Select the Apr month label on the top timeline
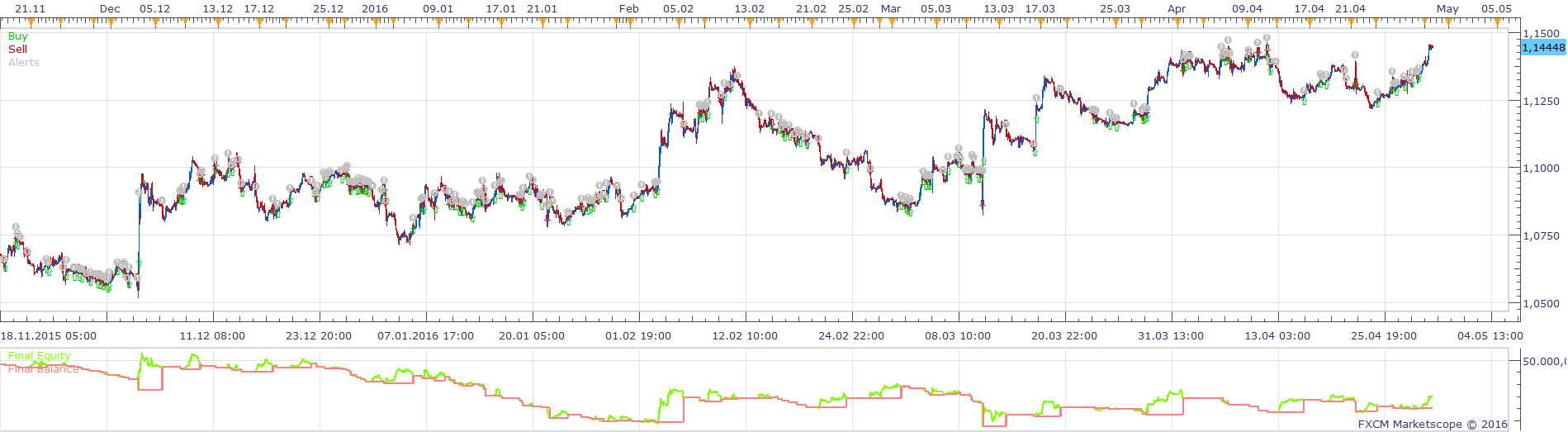1568x432 pixels. (1177, 9)
